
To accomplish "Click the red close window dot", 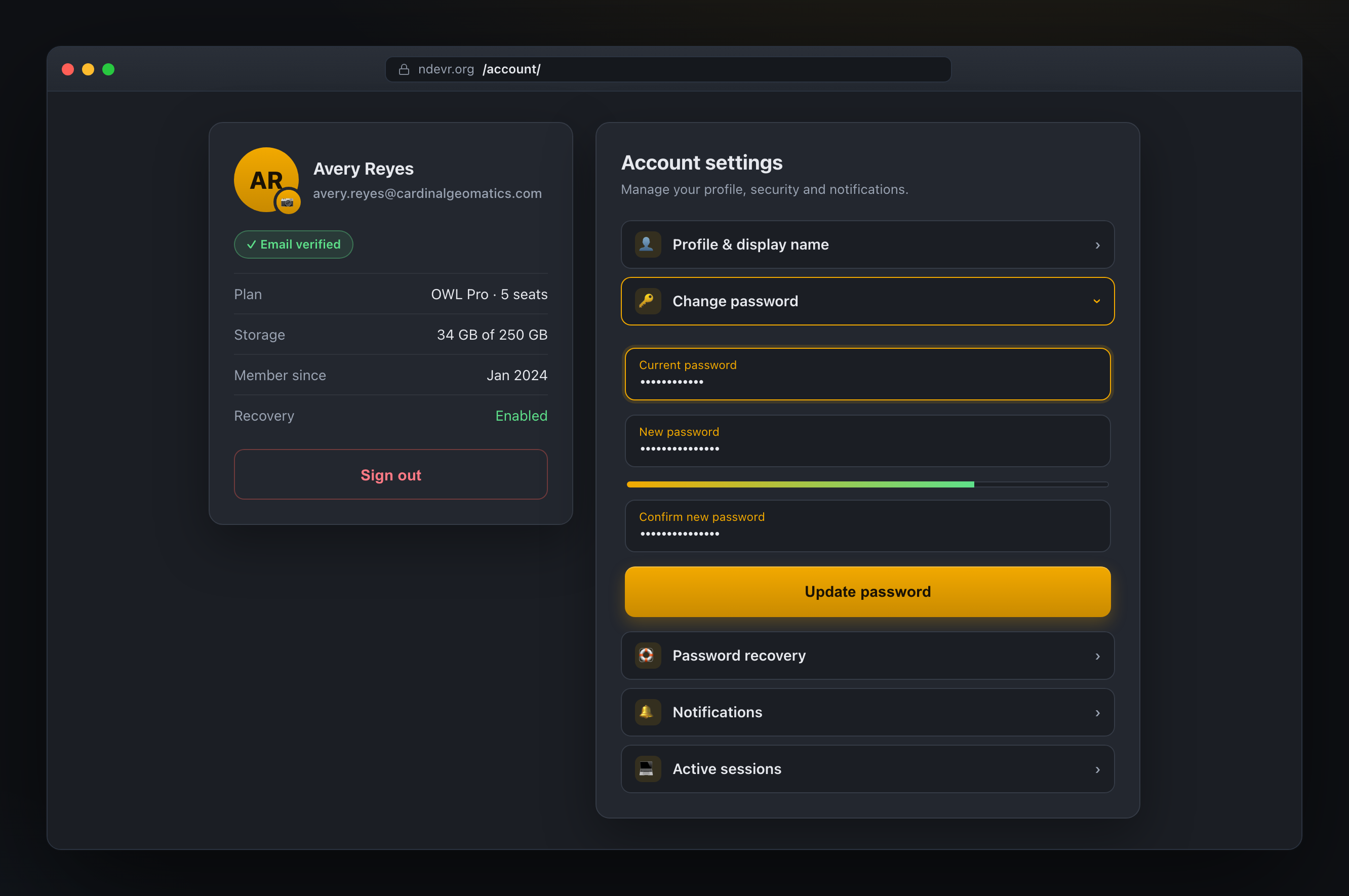I will (68, 69).
